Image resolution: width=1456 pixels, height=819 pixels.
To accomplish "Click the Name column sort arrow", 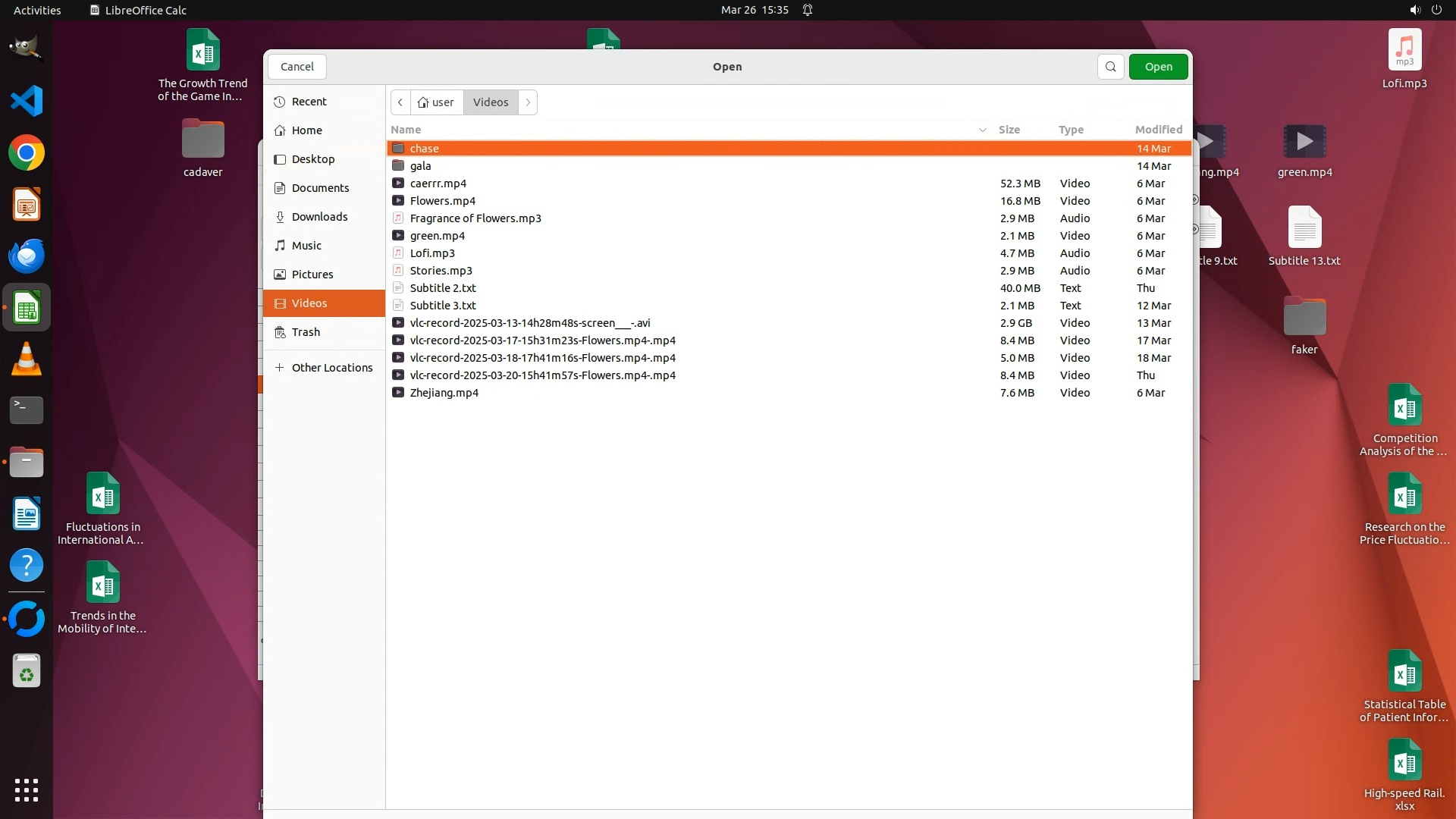I will click(982, 130).
